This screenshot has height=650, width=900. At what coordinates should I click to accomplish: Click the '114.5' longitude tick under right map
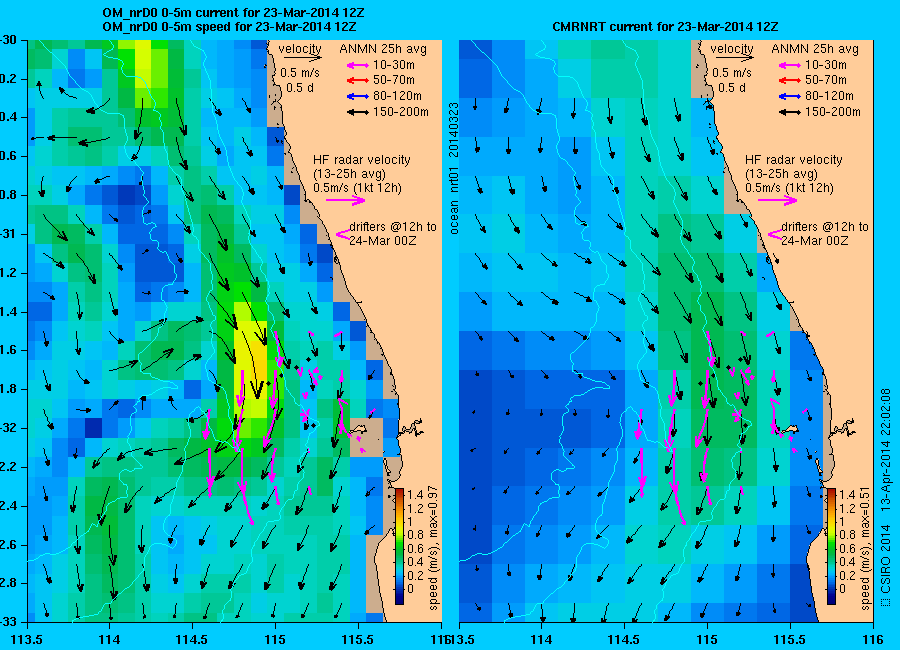coord(623,639)
